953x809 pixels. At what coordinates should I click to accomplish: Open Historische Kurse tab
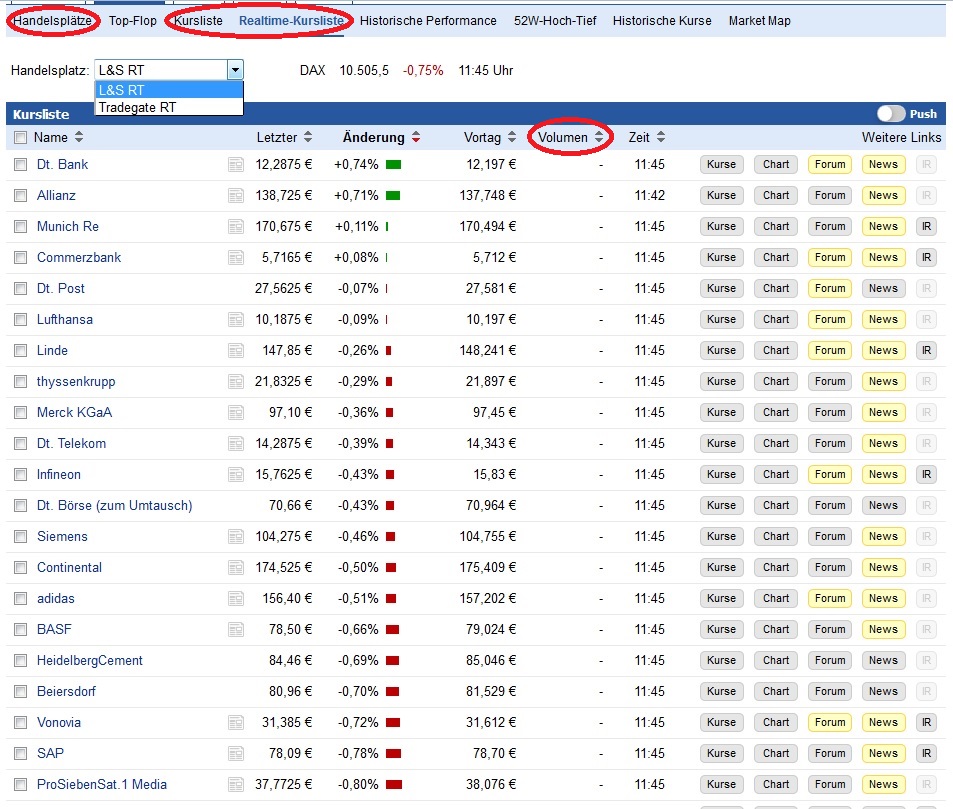662,21
